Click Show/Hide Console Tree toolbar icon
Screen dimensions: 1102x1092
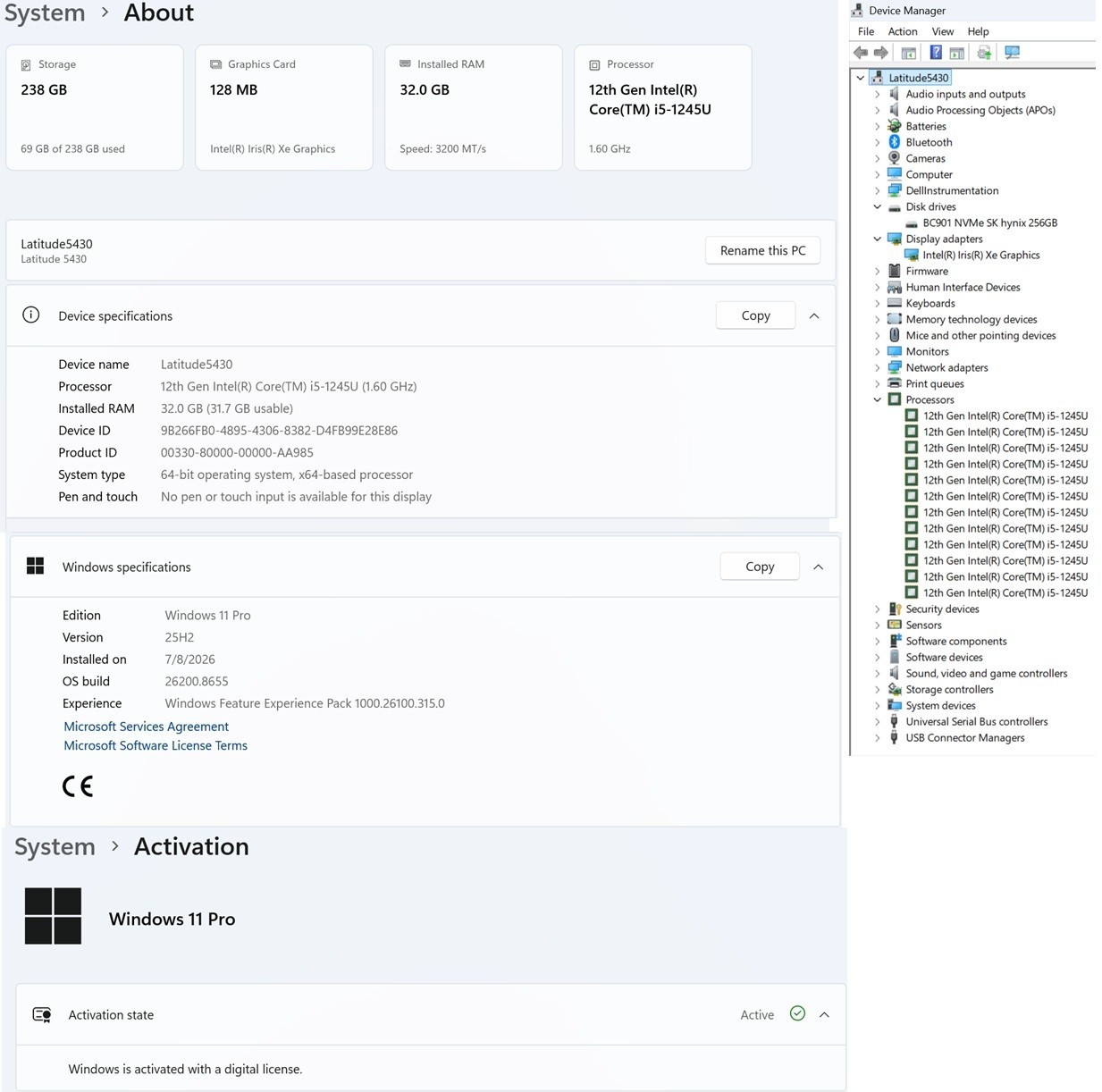coord(909,53)
